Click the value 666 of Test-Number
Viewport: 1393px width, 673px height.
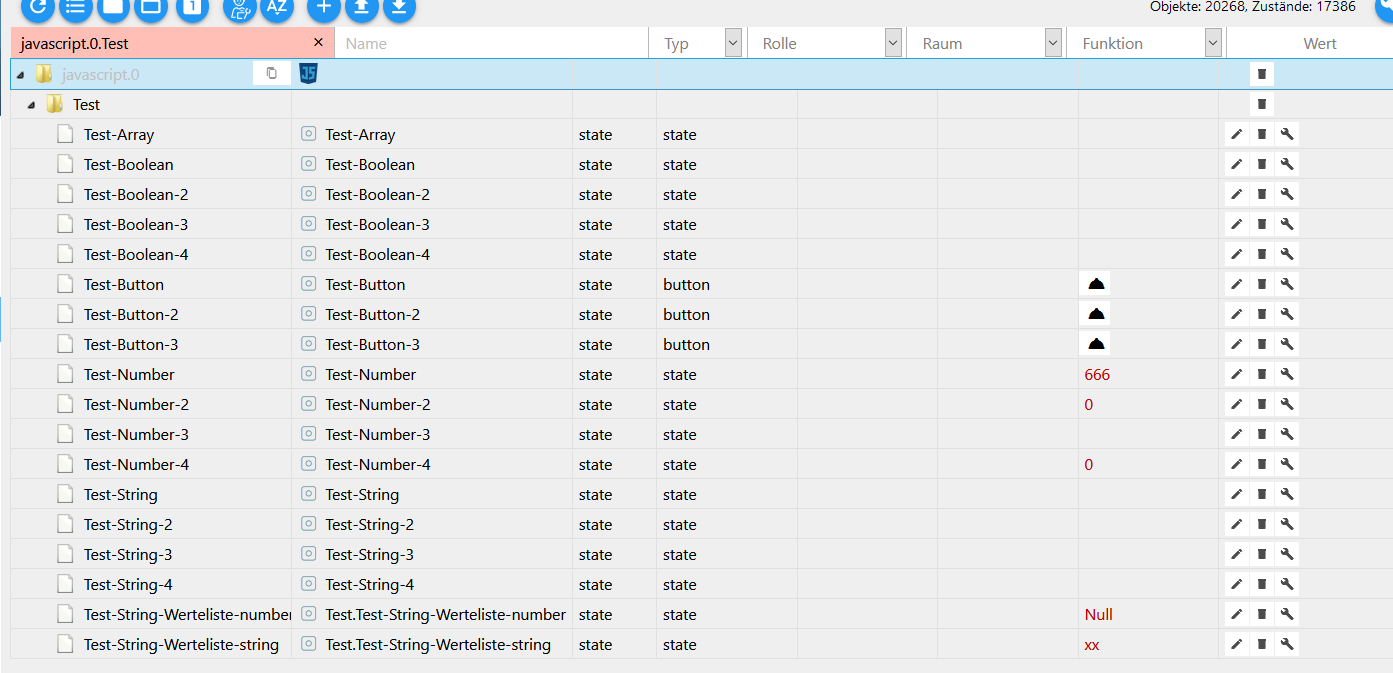point(1097,375)
